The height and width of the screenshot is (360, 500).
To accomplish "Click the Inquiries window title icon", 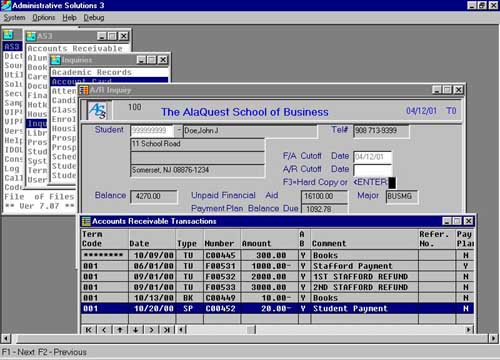I will [56, 60].
